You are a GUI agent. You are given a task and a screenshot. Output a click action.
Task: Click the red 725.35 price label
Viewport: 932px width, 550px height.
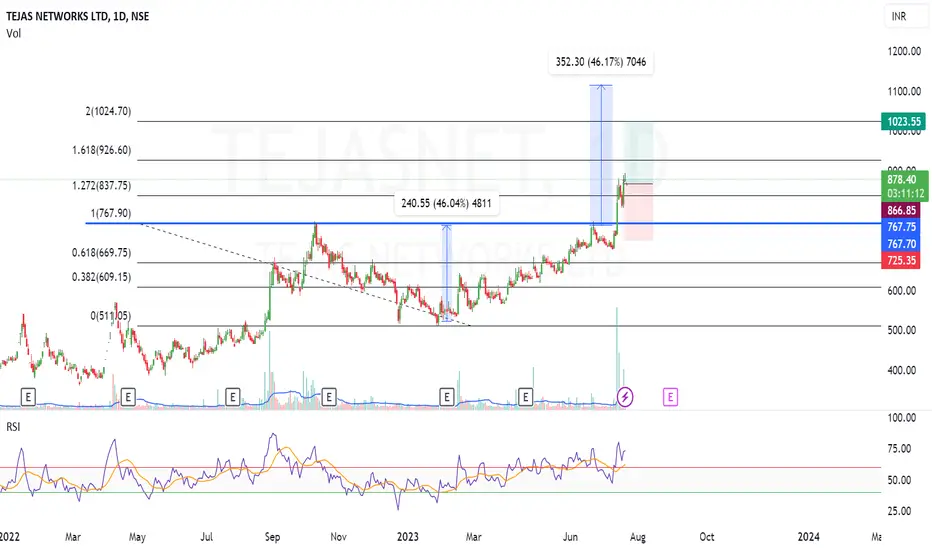[x=901, y=260]
